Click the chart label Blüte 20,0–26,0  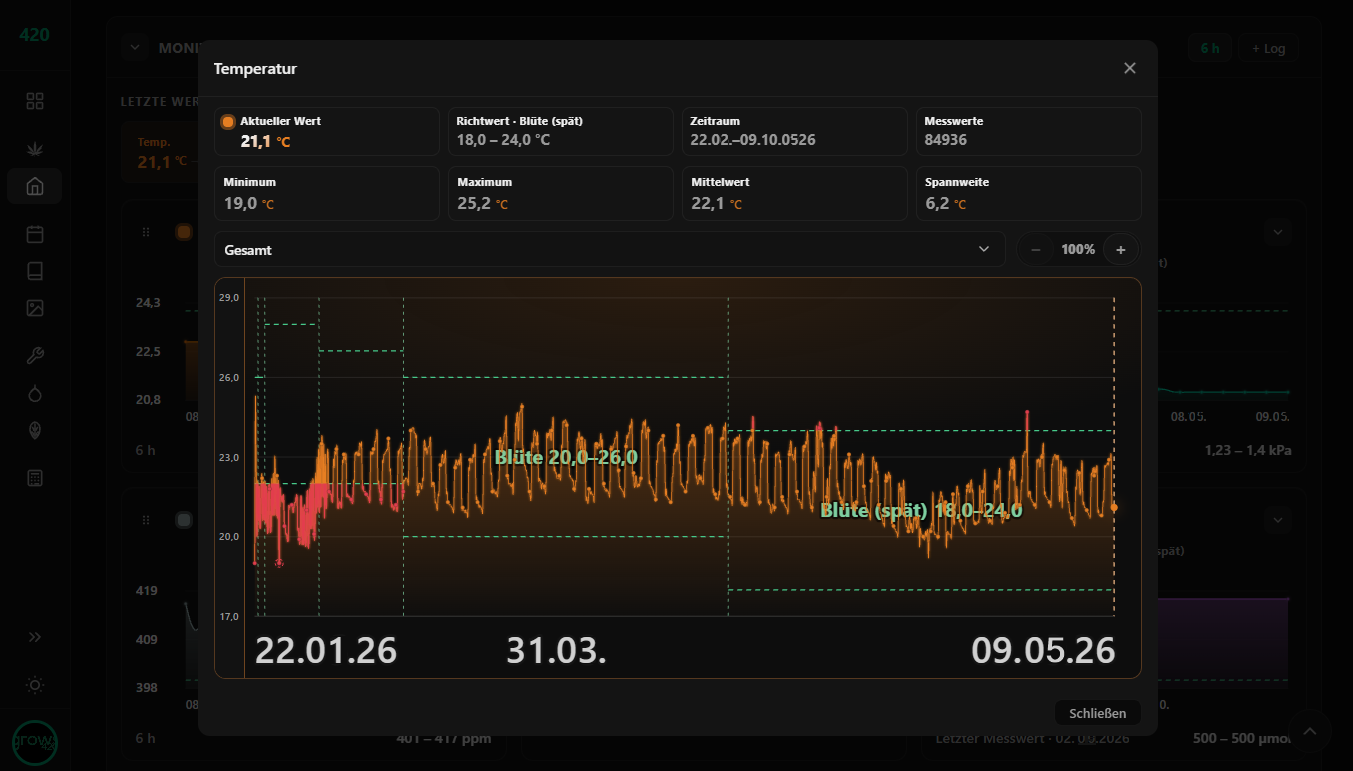click(x=566, y=457)
